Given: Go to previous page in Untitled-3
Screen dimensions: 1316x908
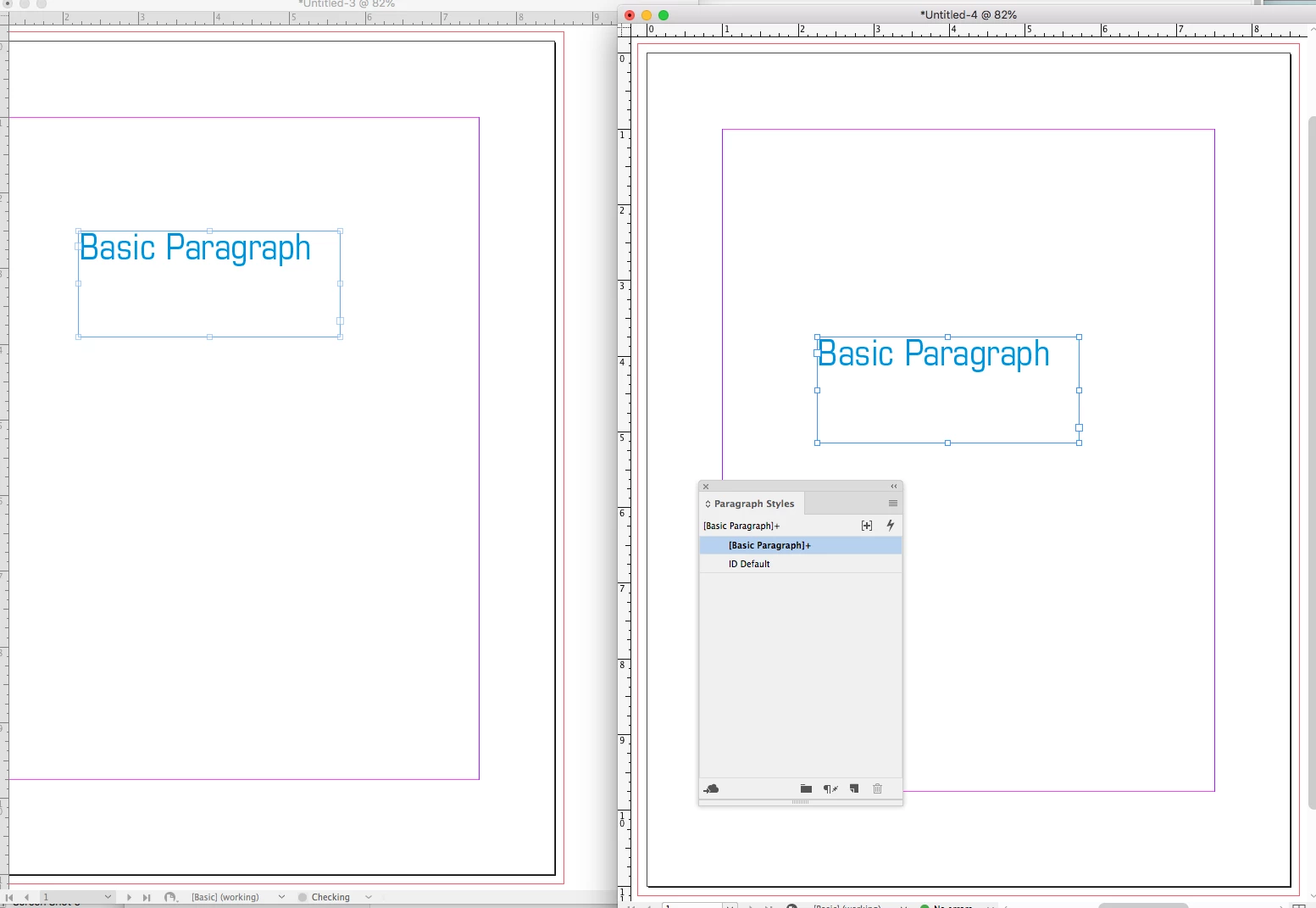Looking at the screenshot, I should 27,897.
